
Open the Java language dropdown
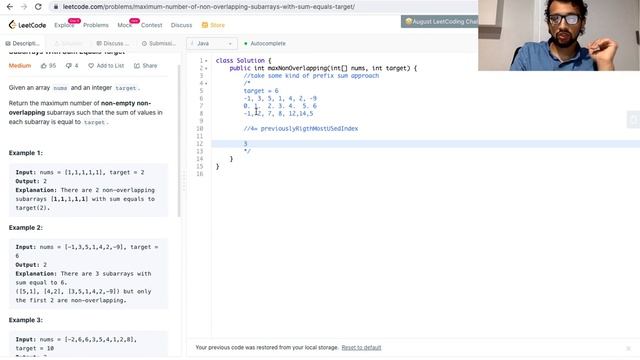(x=211, y=43)
